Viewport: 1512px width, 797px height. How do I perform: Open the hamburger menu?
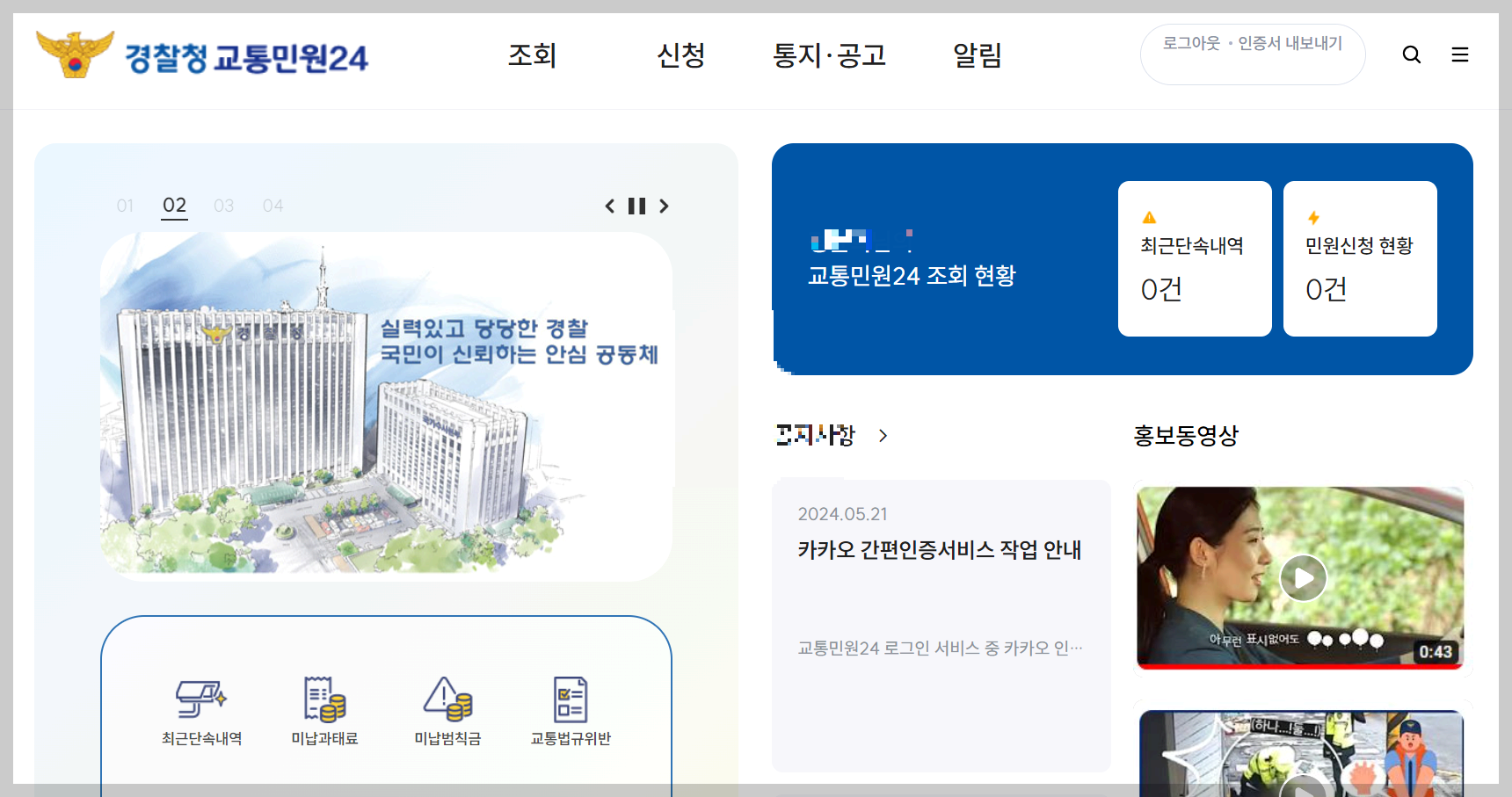click(x=1460, y=54)
